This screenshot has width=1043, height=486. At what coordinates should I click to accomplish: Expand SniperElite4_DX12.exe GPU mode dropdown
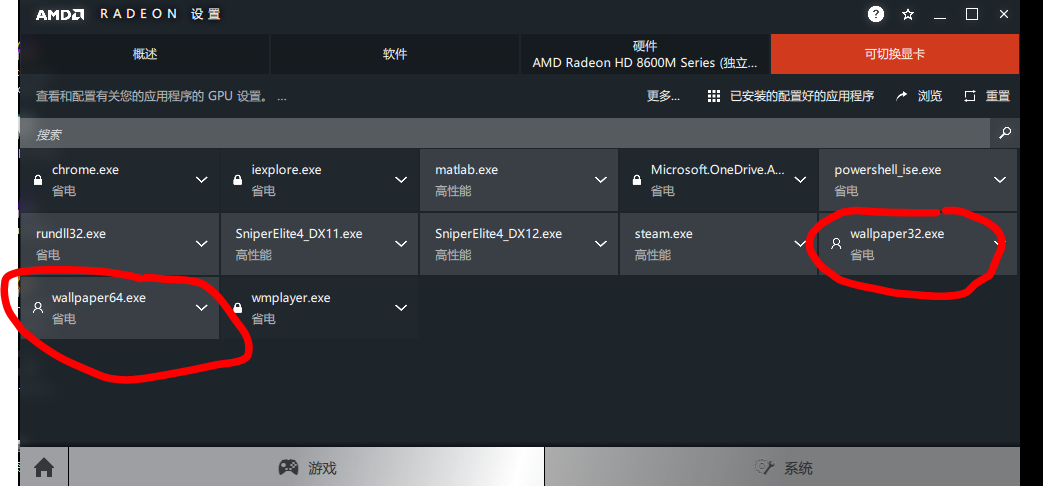pos(601,244)
